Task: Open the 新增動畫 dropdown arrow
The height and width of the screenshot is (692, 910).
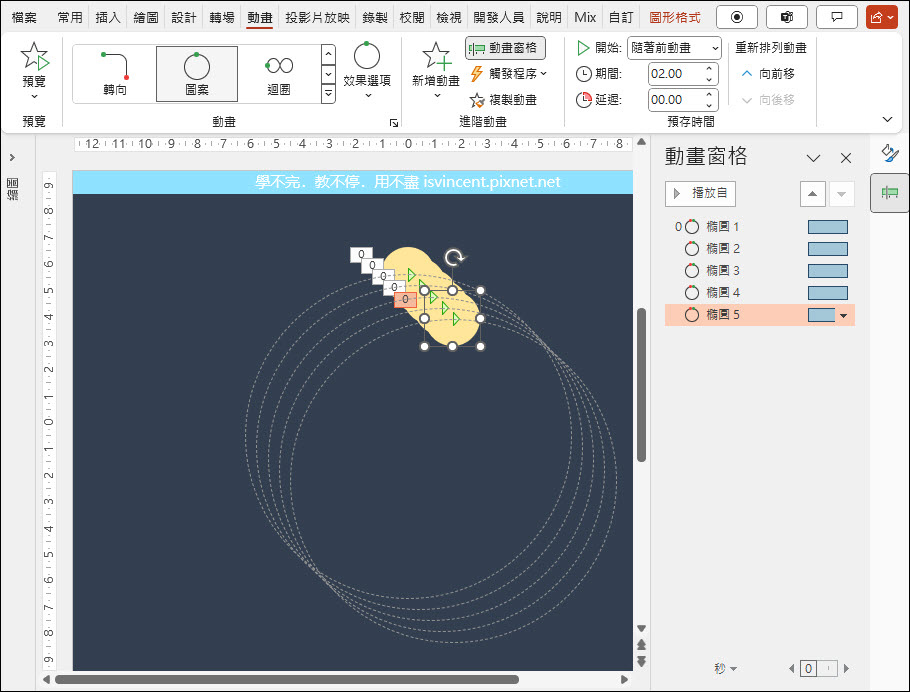Action: (x=436, y=96)
